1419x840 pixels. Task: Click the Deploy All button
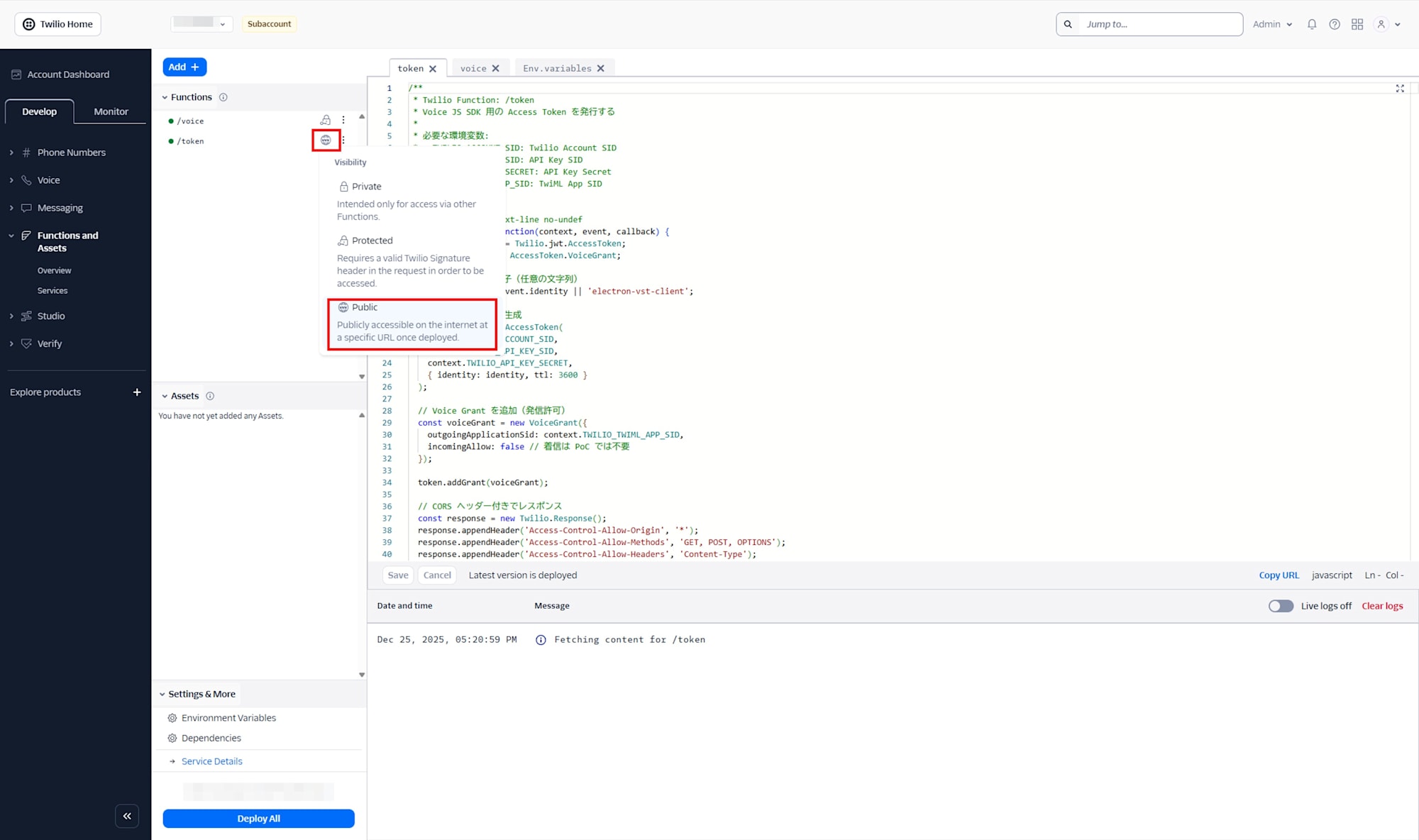tap(258, 818)
